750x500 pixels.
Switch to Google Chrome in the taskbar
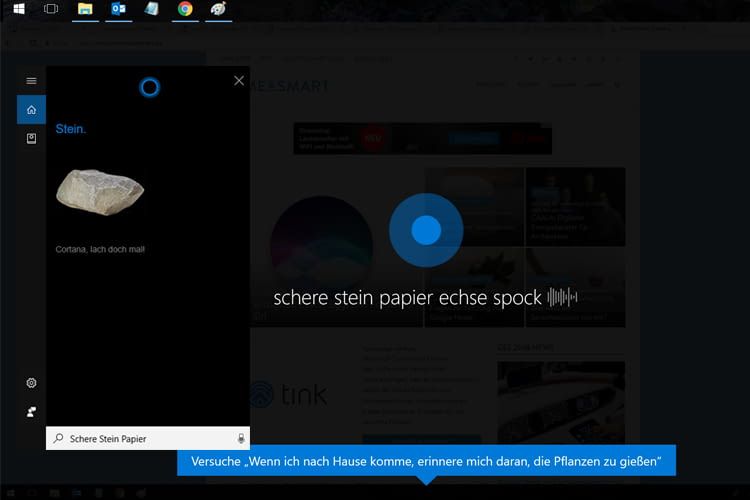click(185, 9)
